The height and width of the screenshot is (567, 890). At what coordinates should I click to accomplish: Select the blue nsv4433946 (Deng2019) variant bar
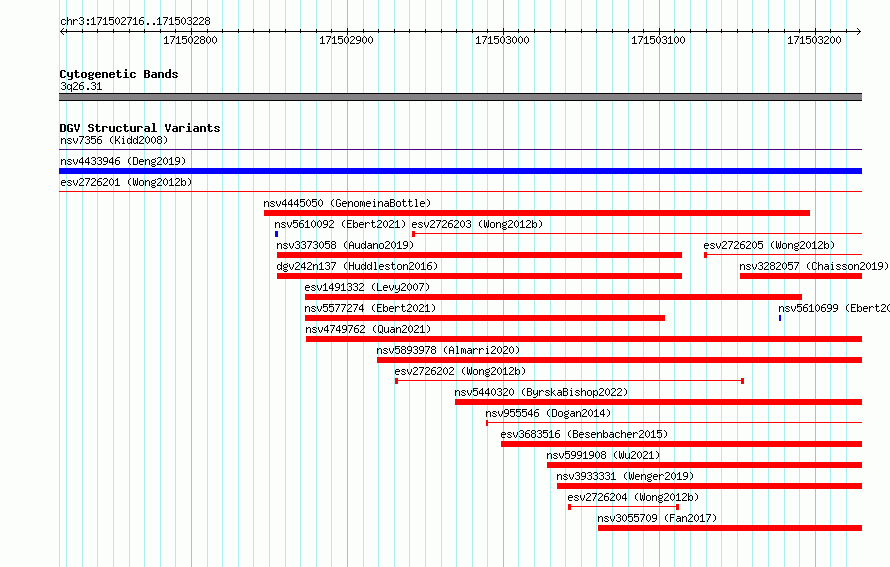pos(460,171)
